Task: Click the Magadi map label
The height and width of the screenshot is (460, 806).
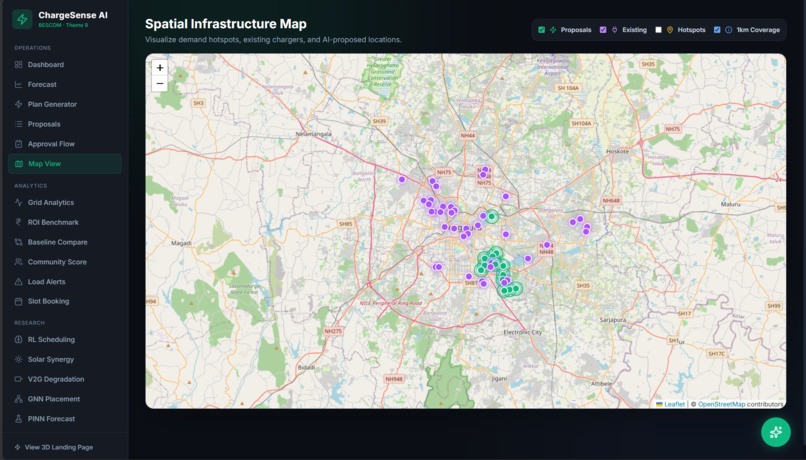Action: coord(181,243)
